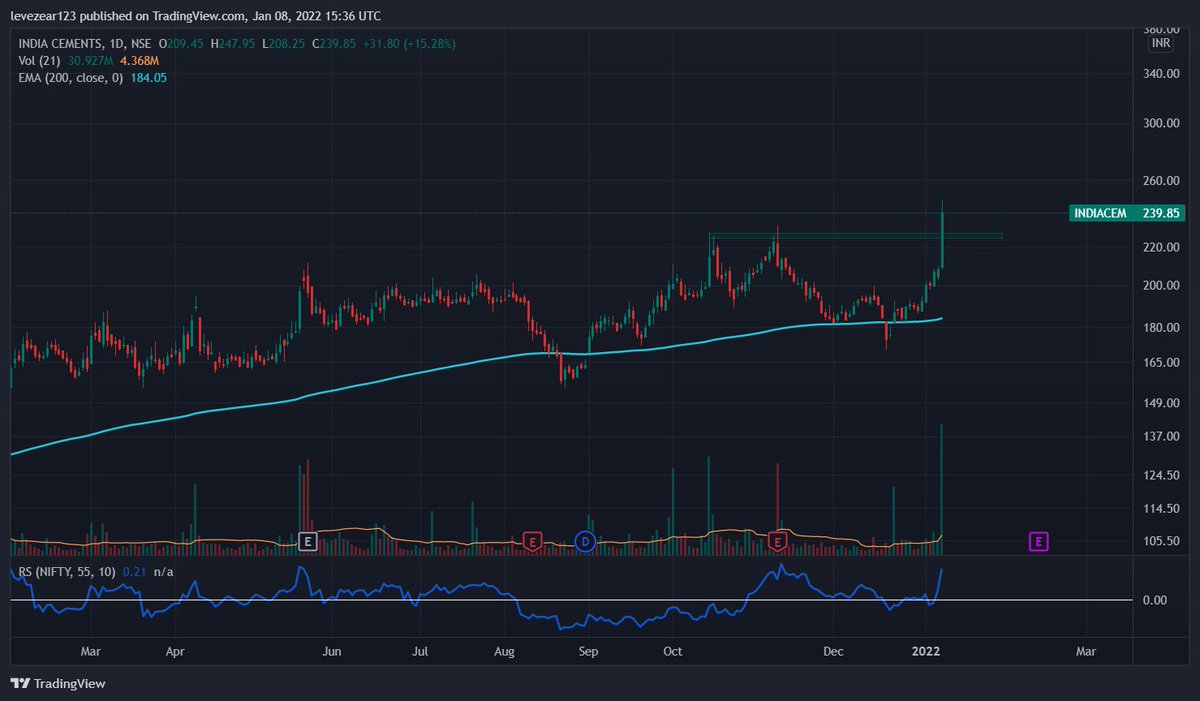Open the red earnings E marker beneath October peak

coord(778,542)
